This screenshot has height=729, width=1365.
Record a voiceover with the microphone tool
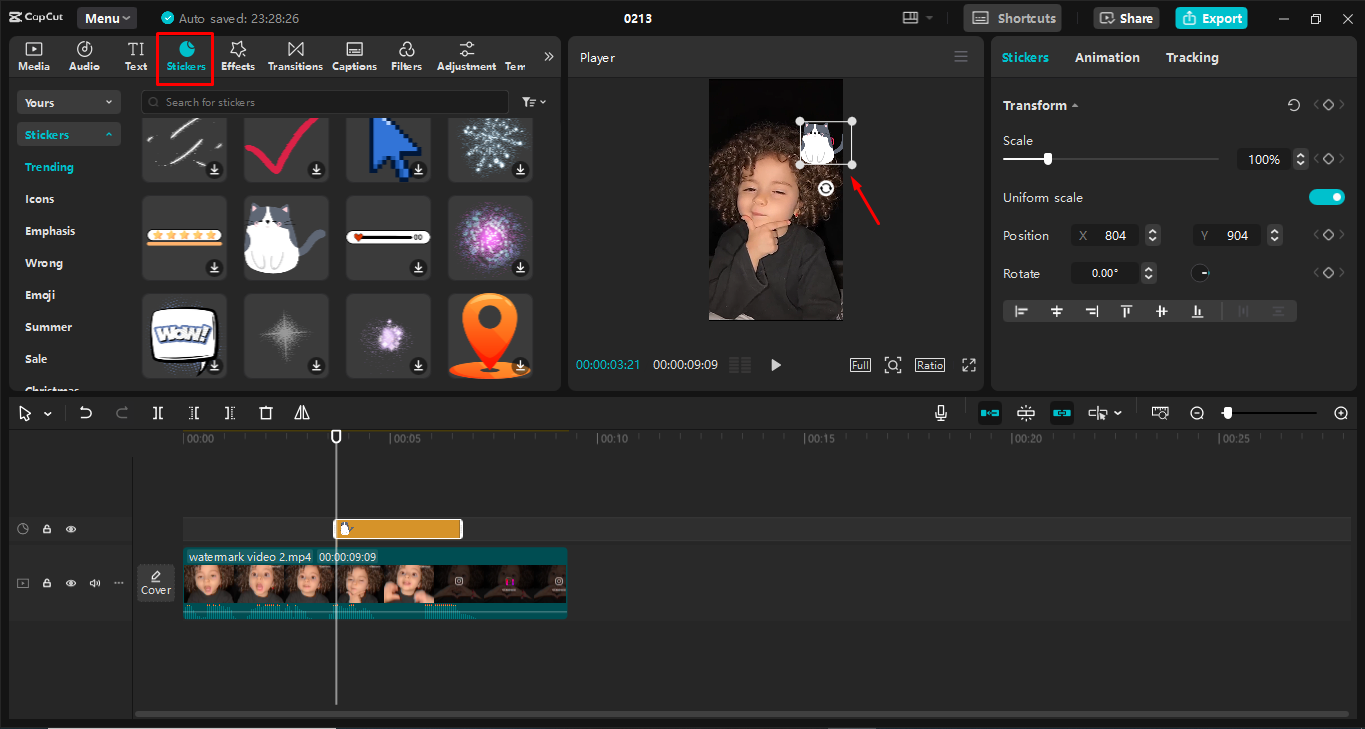tap(939, 412)
